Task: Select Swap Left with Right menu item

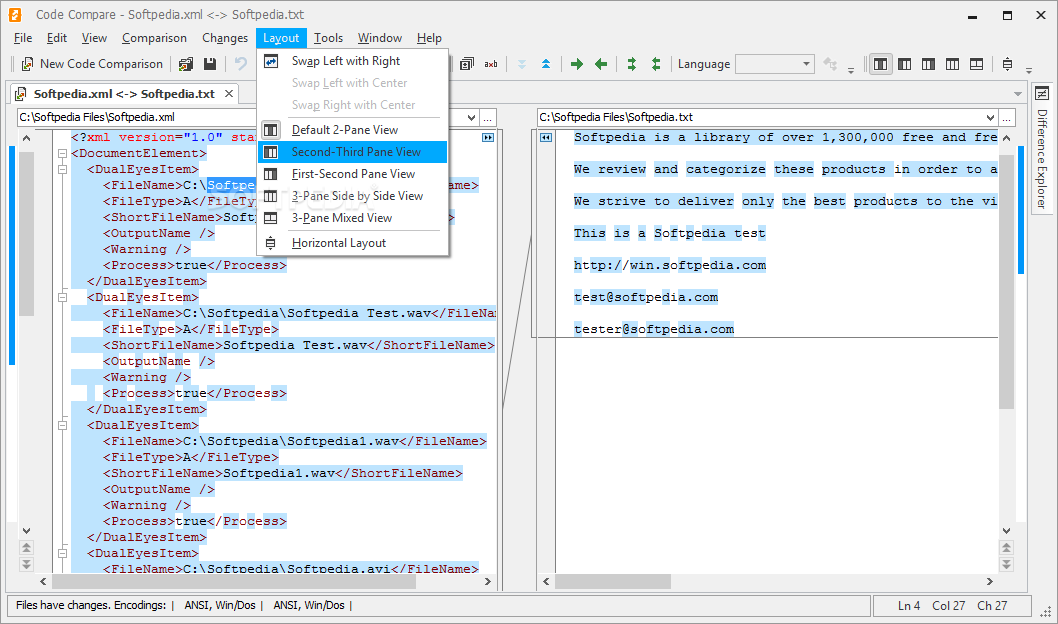Action: pyautogui.click(x=353, y=61)
